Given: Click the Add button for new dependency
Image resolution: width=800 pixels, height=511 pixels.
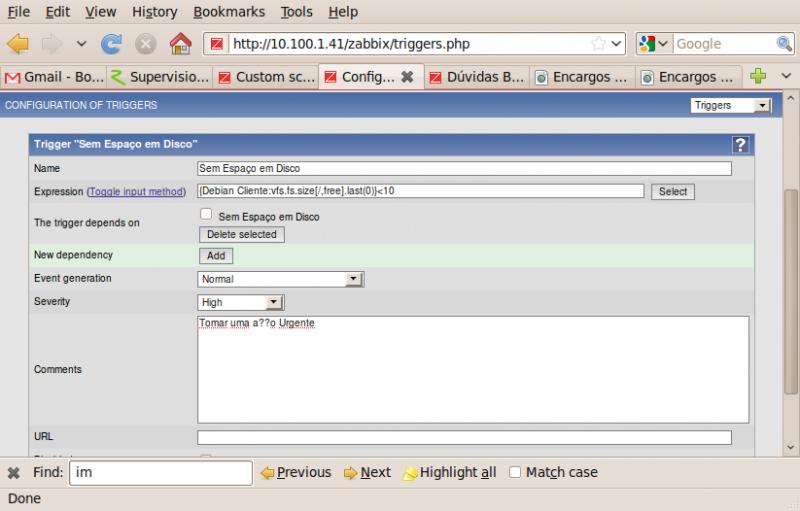Looking at the screenshot, I should tap(216, 256).
